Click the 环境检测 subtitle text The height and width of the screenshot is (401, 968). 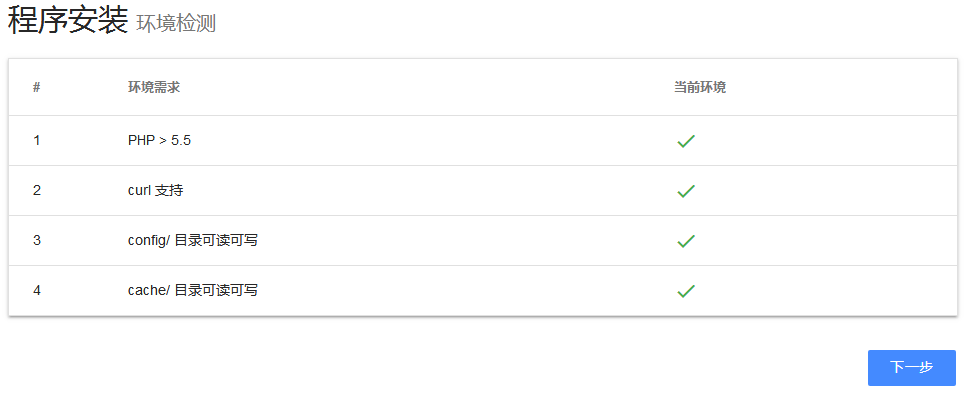[x=176, y=23]
